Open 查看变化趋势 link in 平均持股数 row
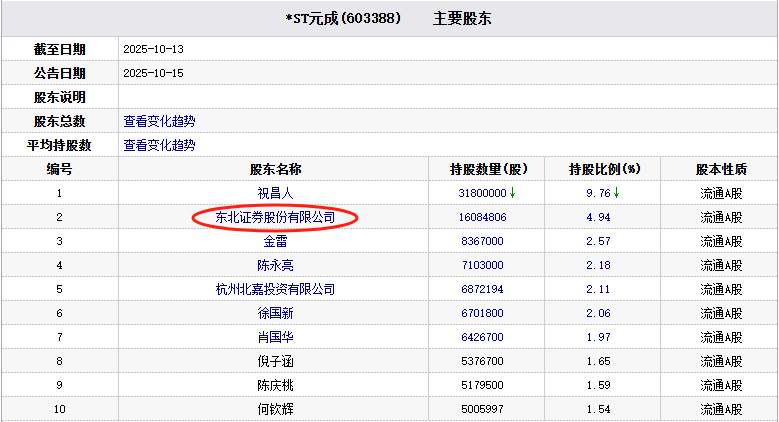This screenshot has height=422, width=779. click(159, 145)
